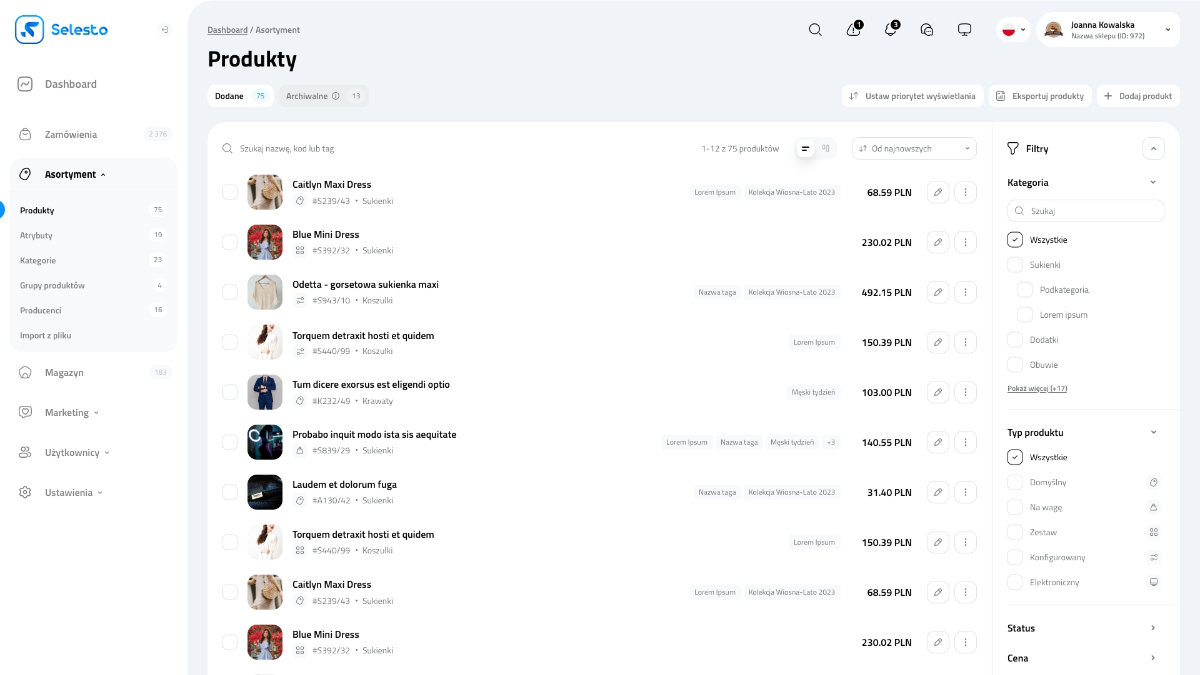Open Import z pliku in sidebar
This screenshot has height=675, width=1200.
point(46,335)
